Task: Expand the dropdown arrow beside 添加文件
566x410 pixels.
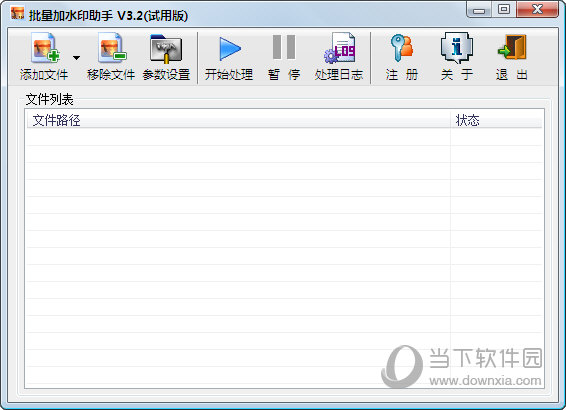Action: (77, 58)
